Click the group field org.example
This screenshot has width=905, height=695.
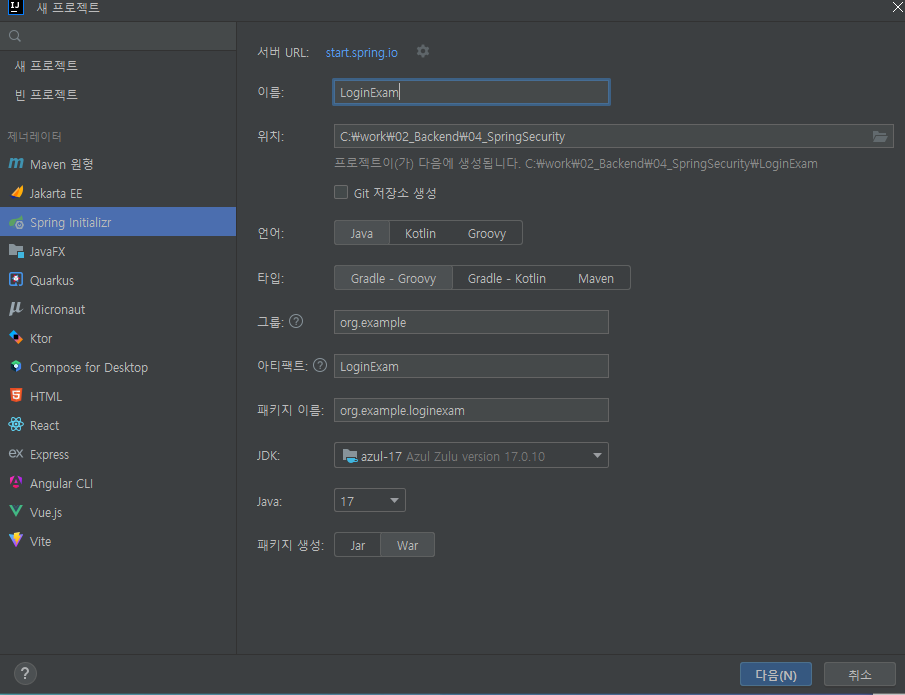pyautogui.click(x=471, y=322)
